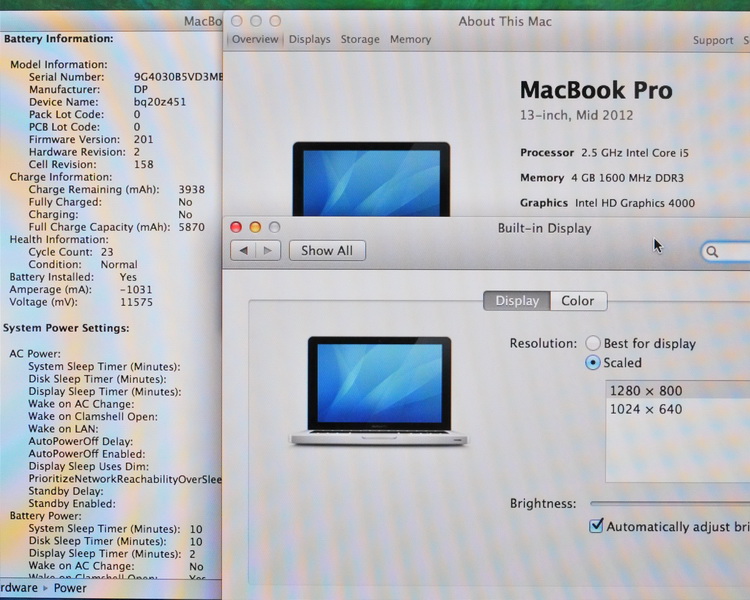Click the Cell Revision value 158
Viewport: 750px width, 600px height.
(143, 165)
